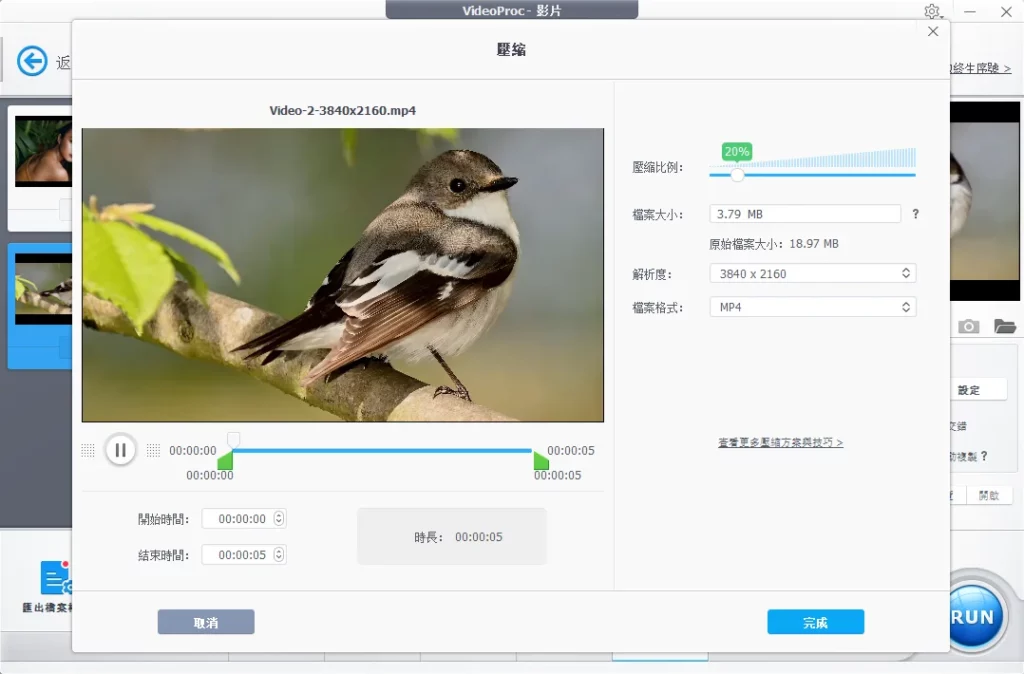Click the frame-step dots left of pause
Screen dimensions: 1024x674
[88, 450]
